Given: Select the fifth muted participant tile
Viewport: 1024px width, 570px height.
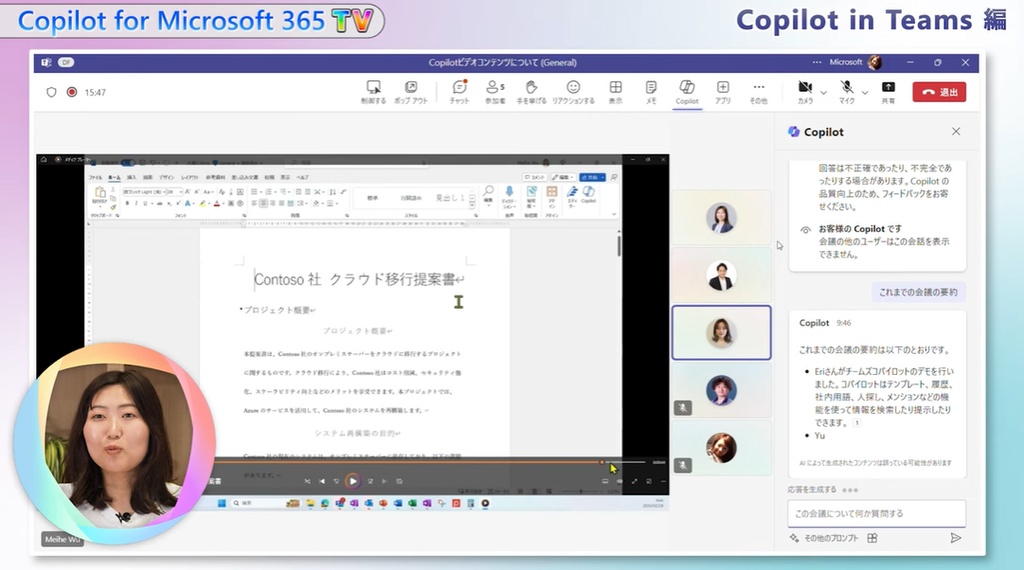Looking at the screenshot, I should (x=721, y=448).
